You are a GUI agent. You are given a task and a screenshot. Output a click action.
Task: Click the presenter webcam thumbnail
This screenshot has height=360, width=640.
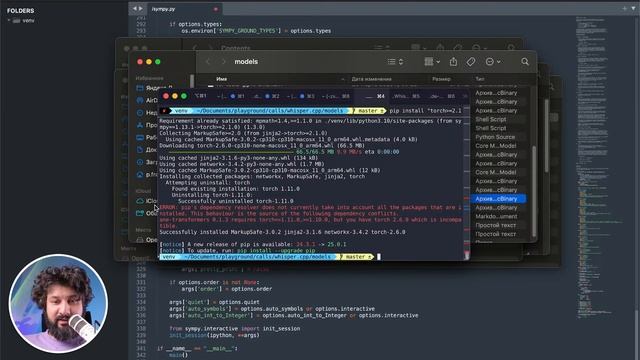(59, 304)
